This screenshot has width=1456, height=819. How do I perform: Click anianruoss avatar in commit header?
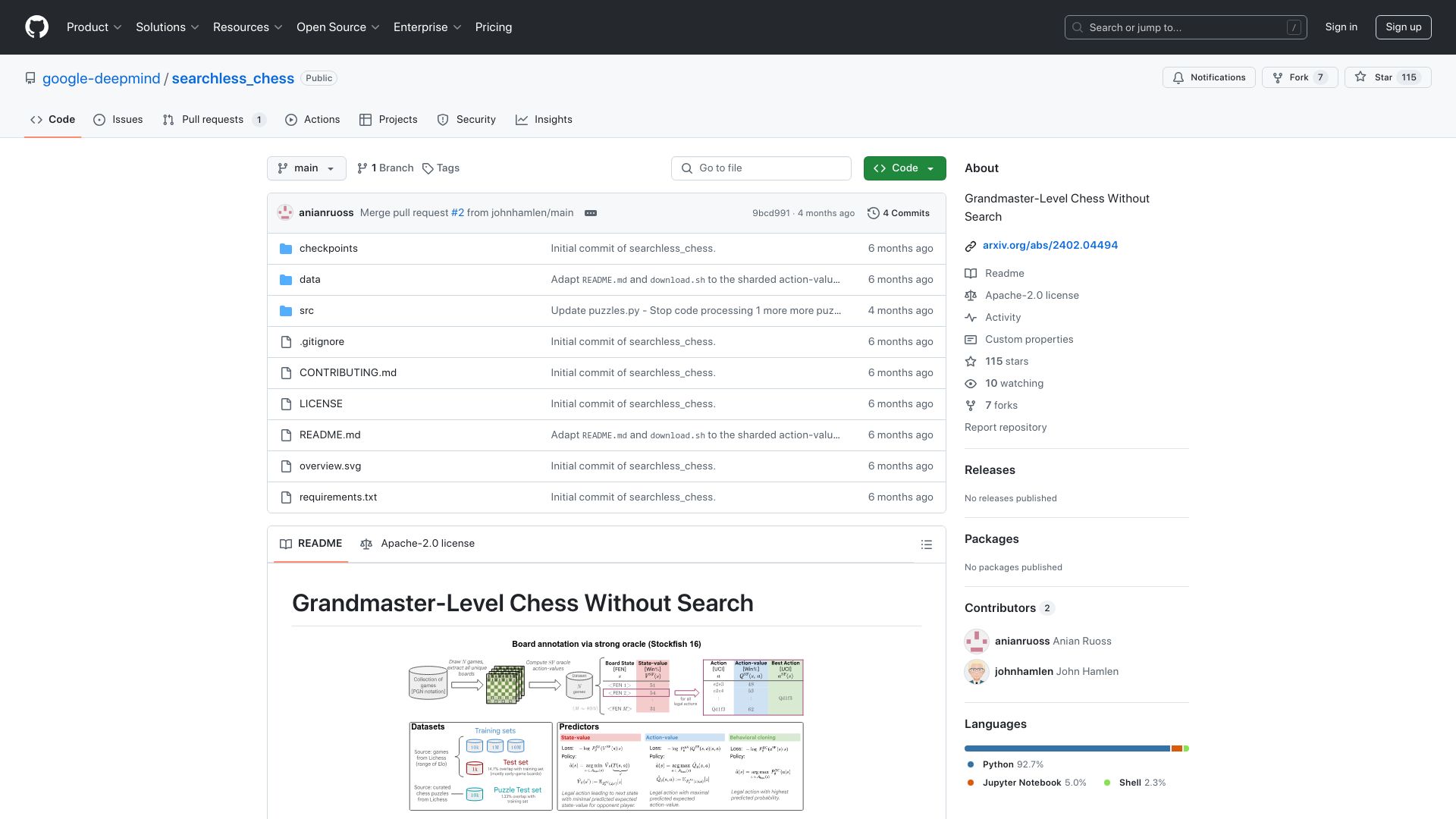click(285, 213)
